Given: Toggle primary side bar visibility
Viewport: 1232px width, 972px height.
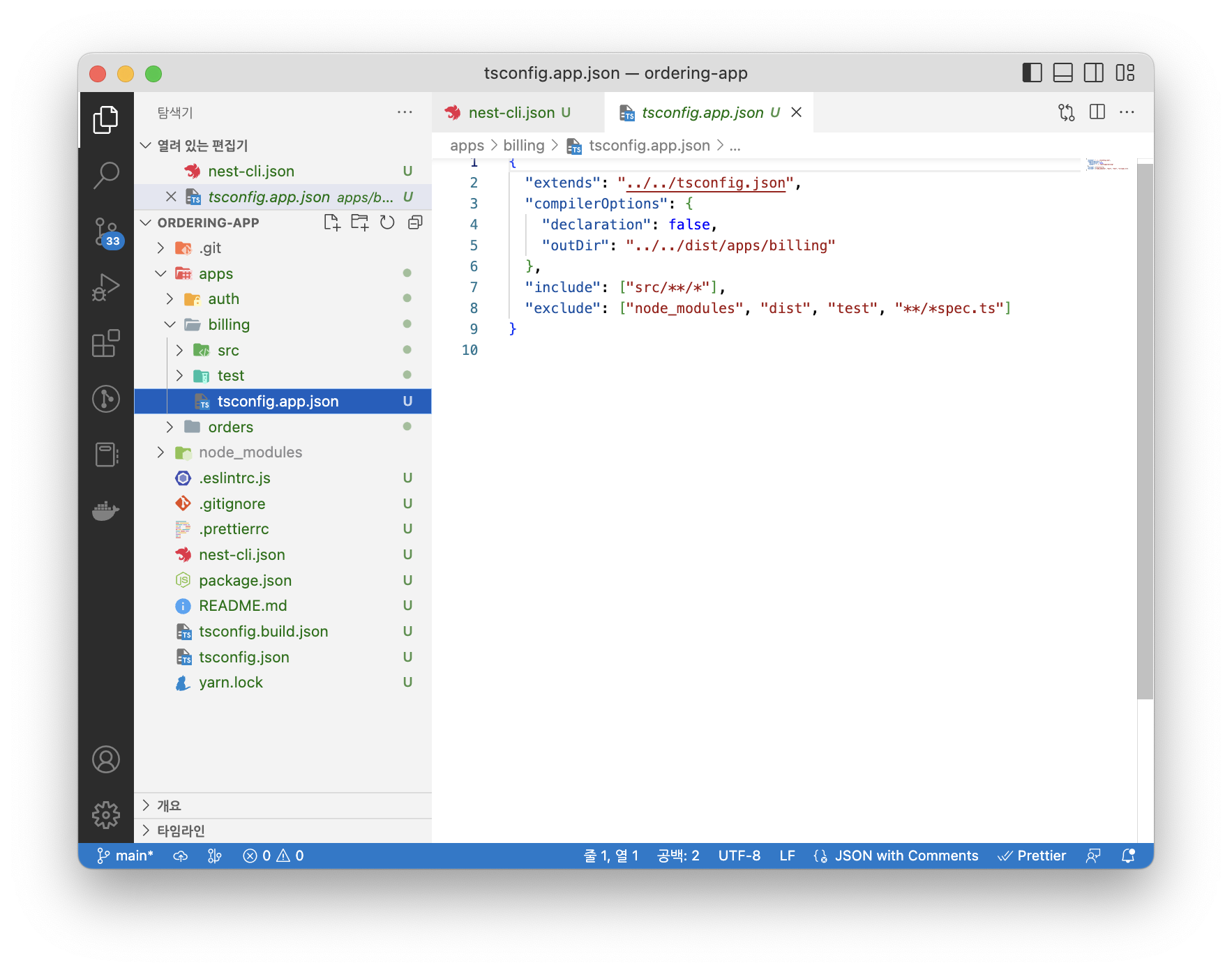Looking at the screenshot, I should (1032, 73).
